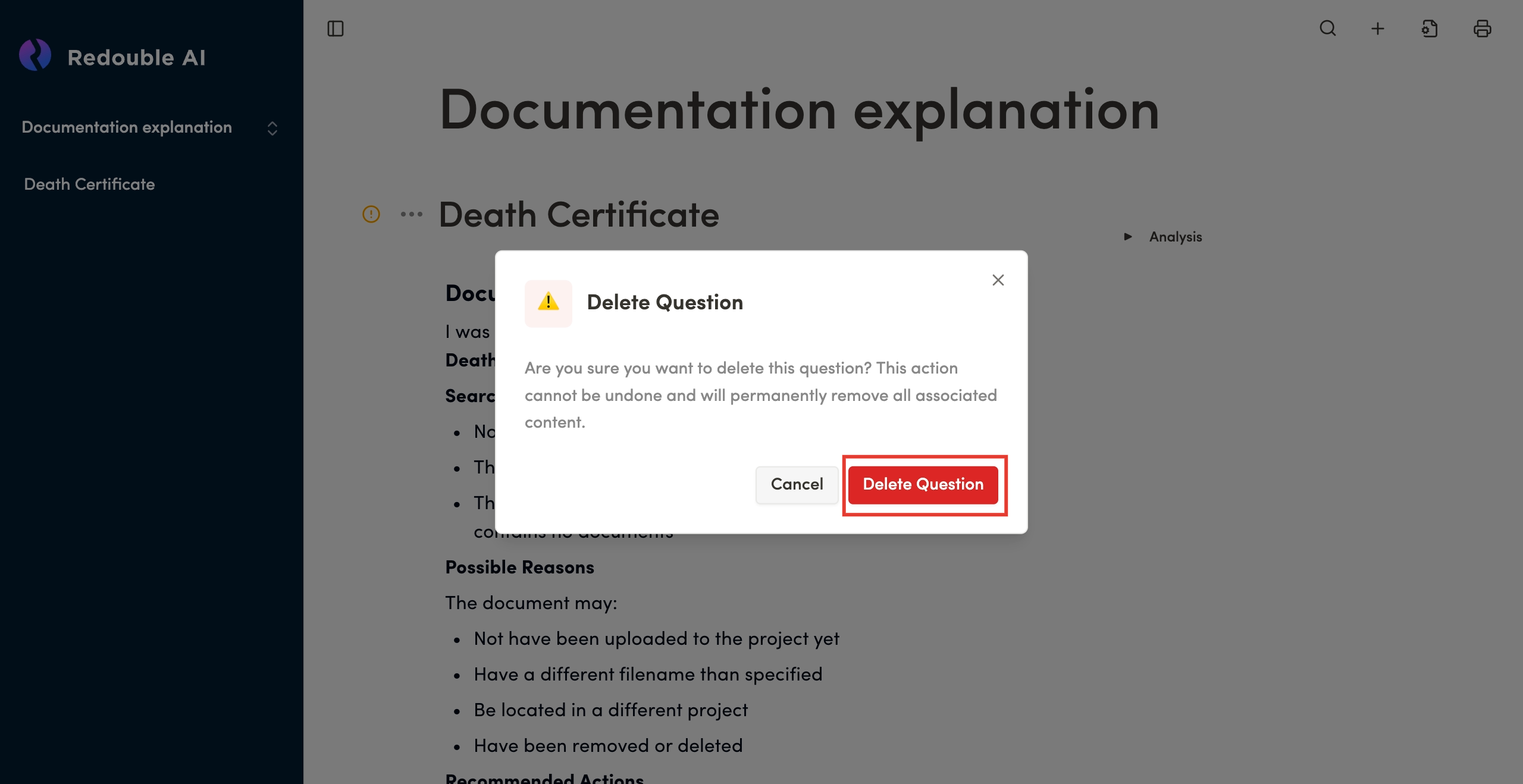Open search with magnifier icon
The height and width of the screenshot is (784, 1523).
(1327, 29)
